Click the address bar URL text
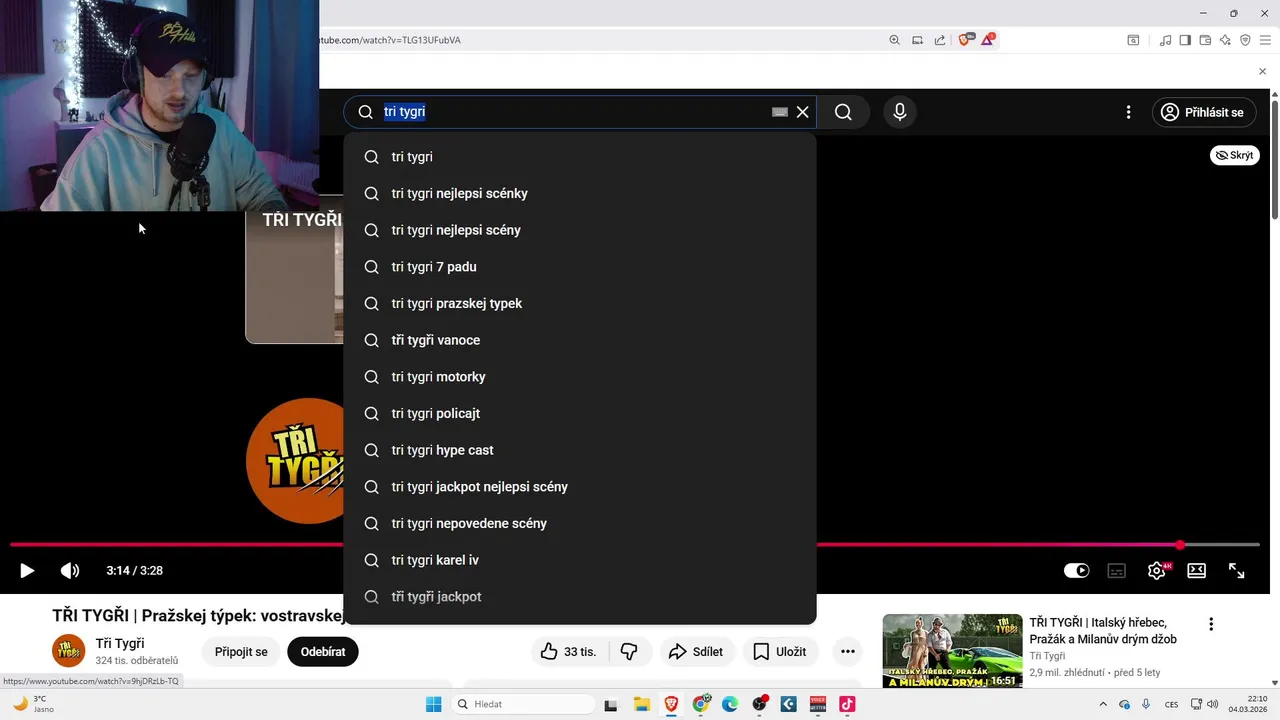The height and width of the screenshot is (720, 1280). coord(390,40)
